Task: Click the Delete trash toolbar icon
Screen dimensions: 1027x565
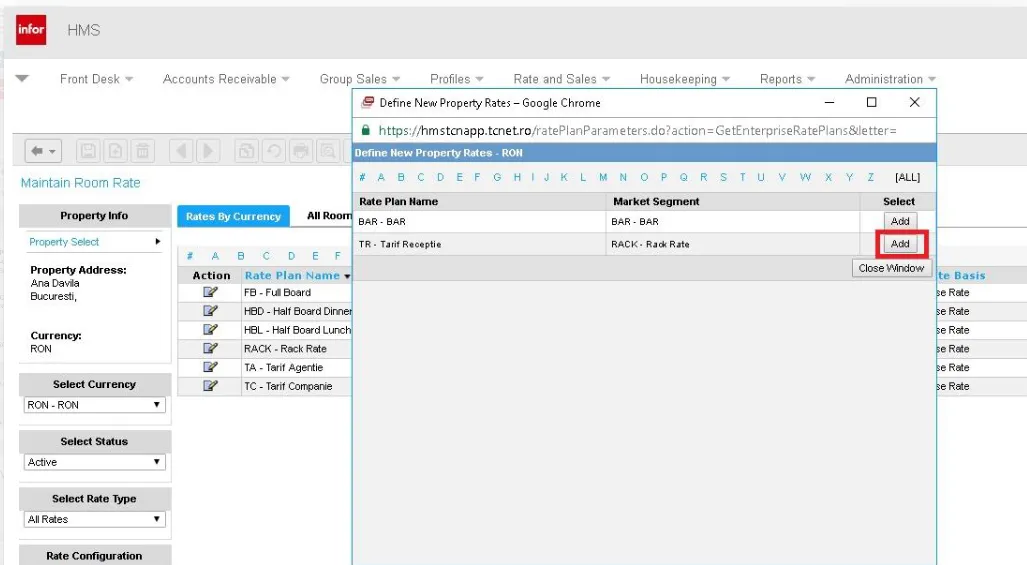Action: click(x=142, y=151)
